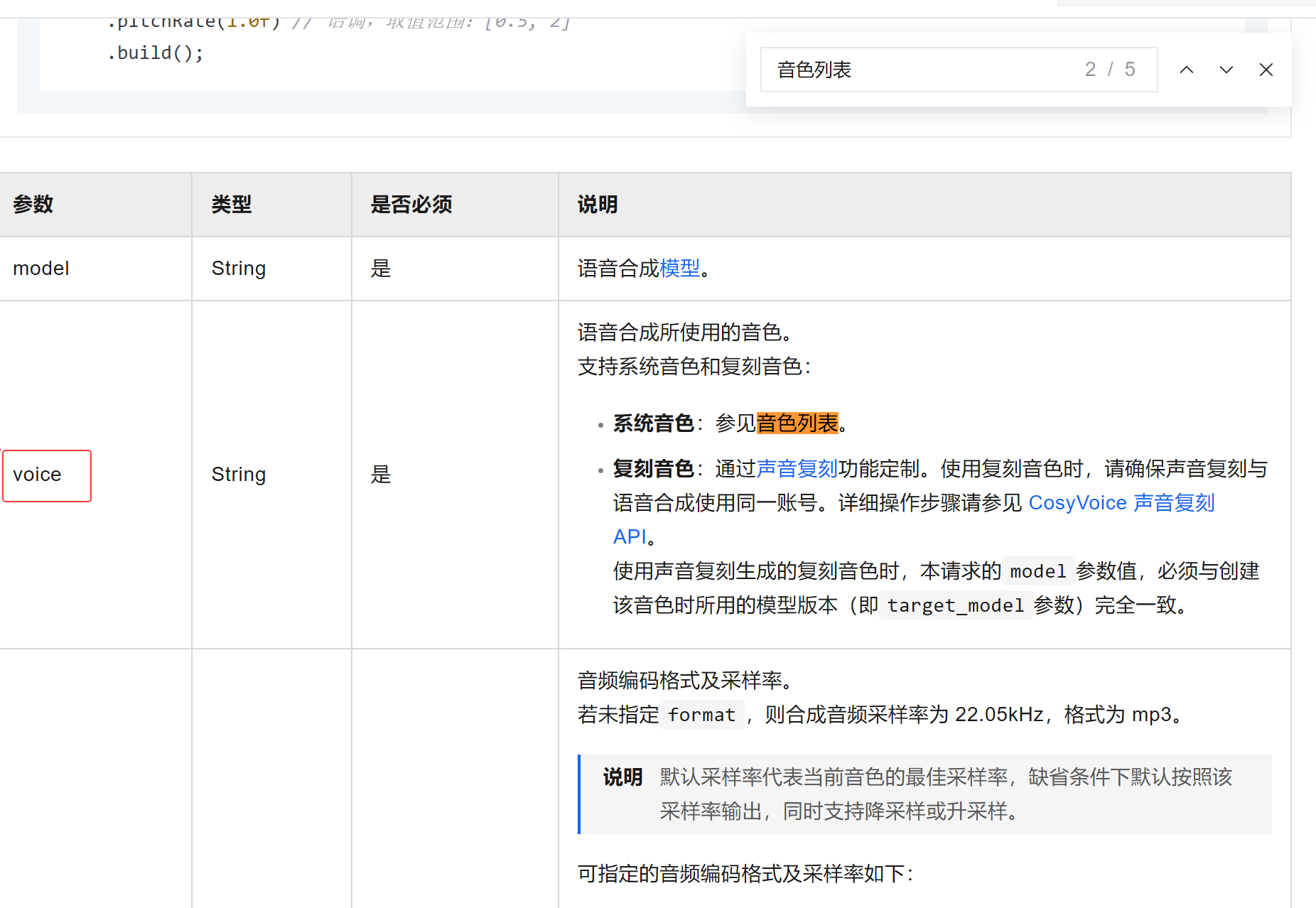Screen dimensions: 1316x908
Task: Click text 语音合成所使用的音色。
Action: tap(686, 333)
